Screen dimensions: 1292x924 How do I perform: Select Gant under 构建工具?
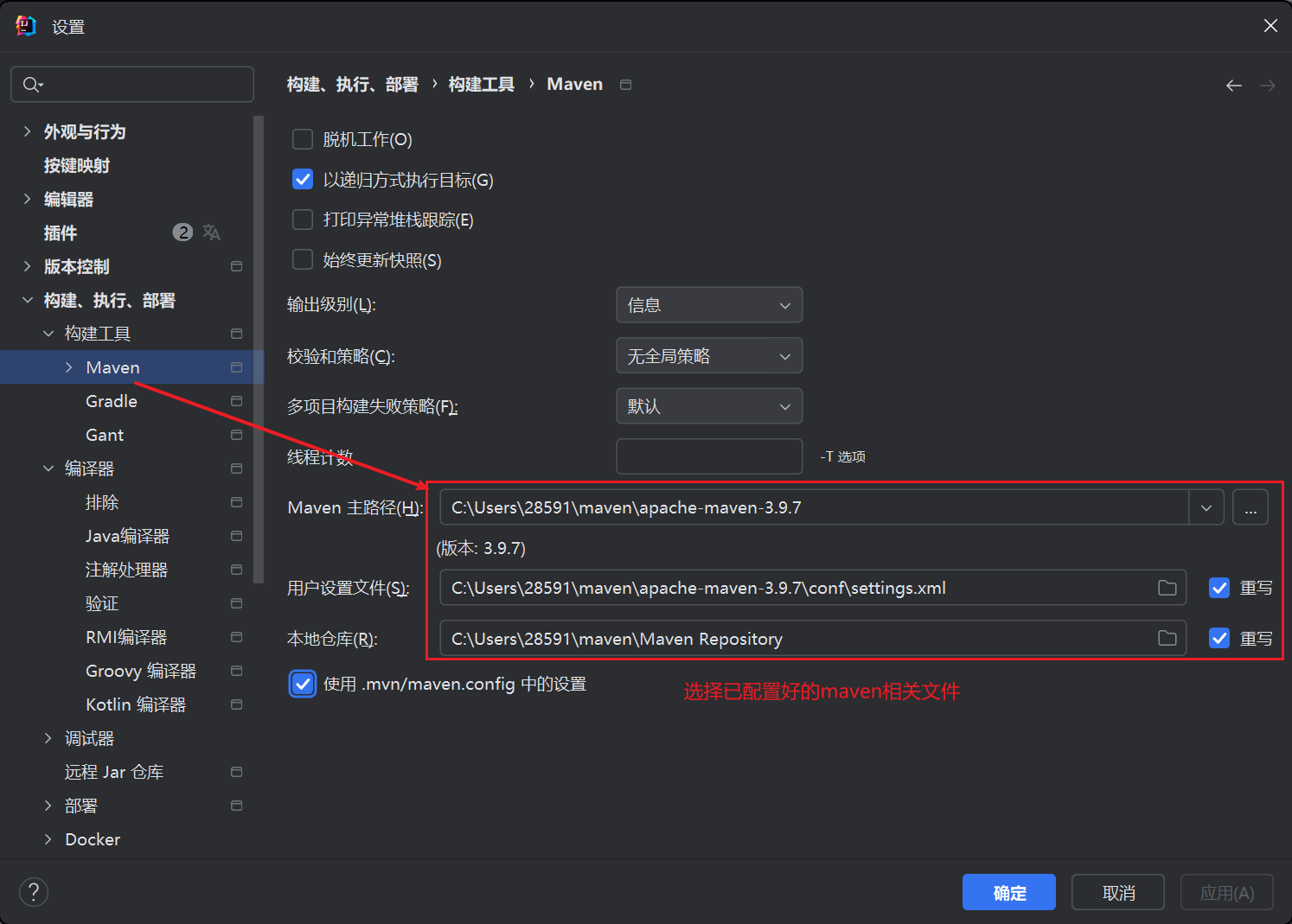pos(105,435)
